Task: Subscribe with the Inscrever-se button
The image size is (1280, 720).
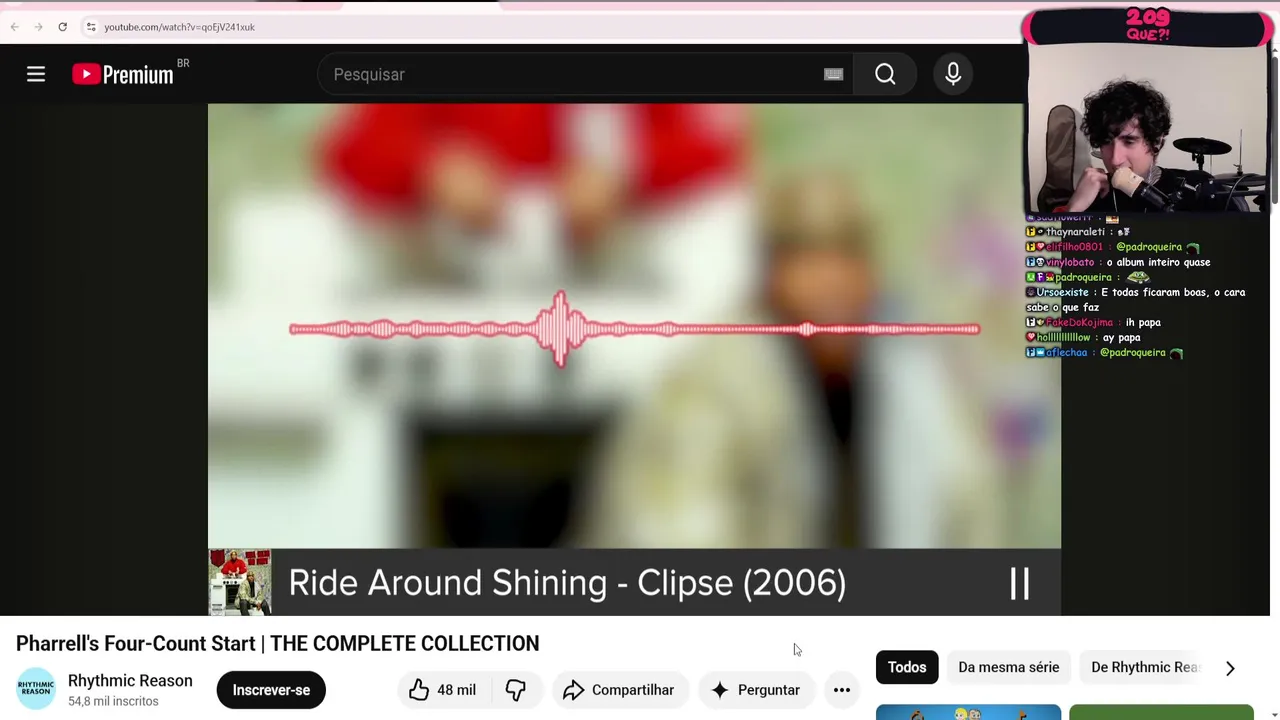Action: click(x=271, y=690)
